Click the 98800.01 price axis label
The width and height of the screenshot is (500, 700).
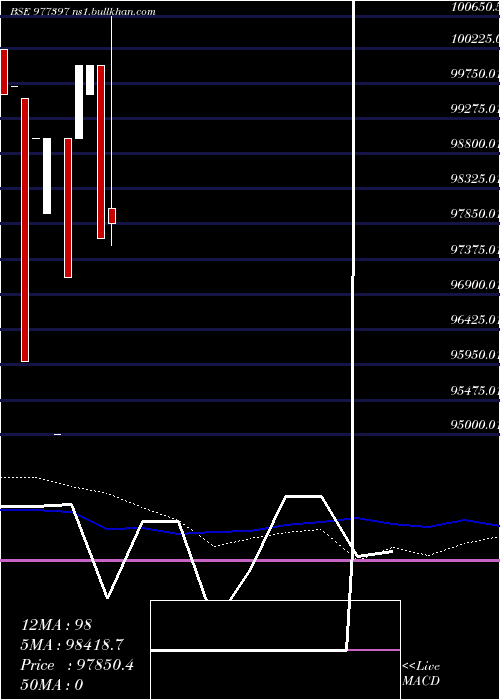coord(475,144)
